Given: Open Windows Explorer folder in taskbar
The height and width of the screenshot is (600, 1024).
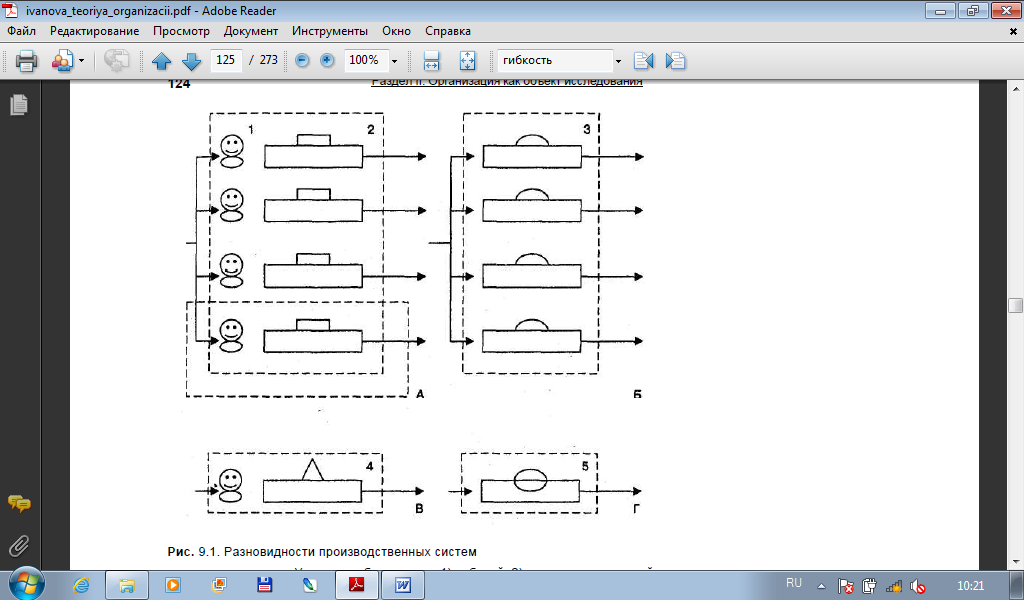Looking at the screenshot, I should coord(127,585).
